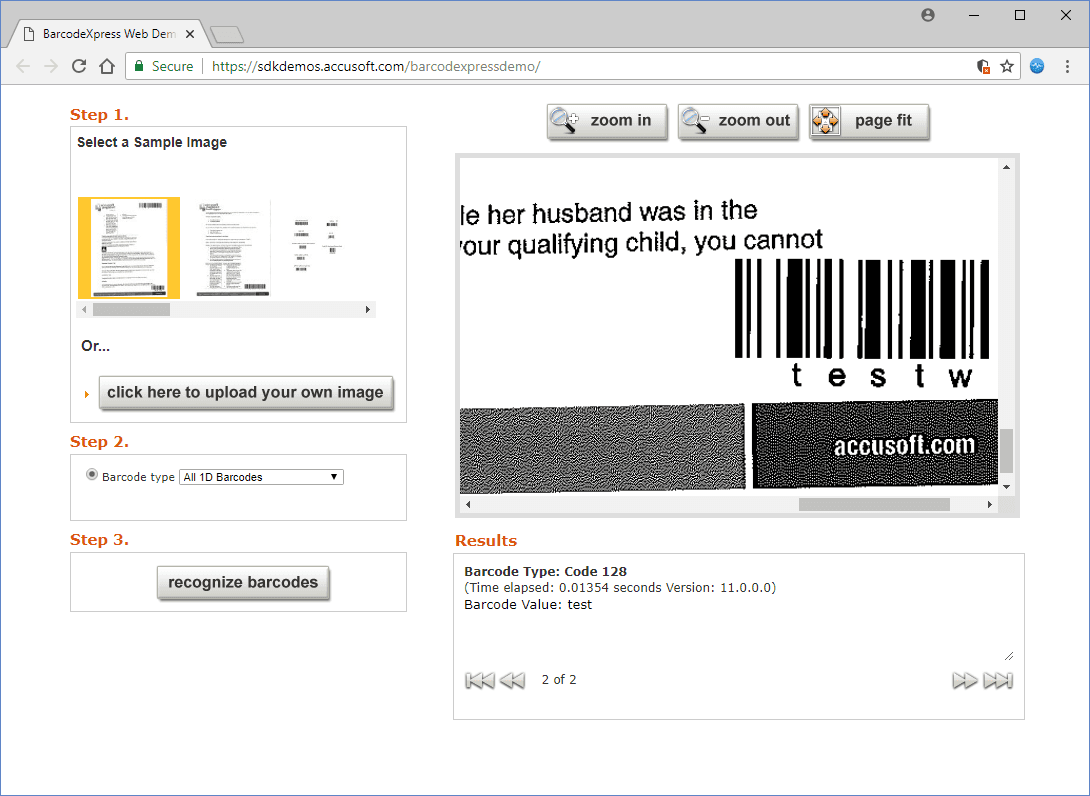Click image viewer vertical scrollbar thumb
This screenshot has height=796, width=1090.
click(1006, 450)
